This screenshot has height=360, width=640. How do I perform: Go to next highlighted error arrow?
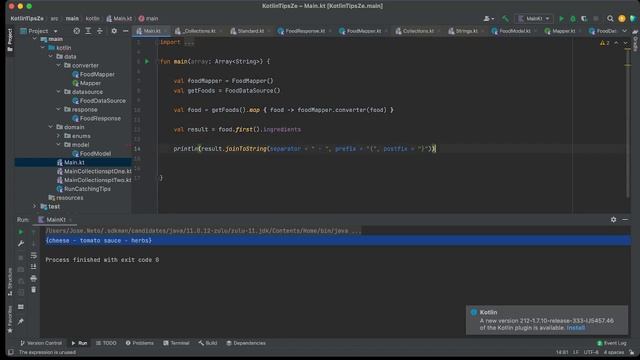point(625,43)
